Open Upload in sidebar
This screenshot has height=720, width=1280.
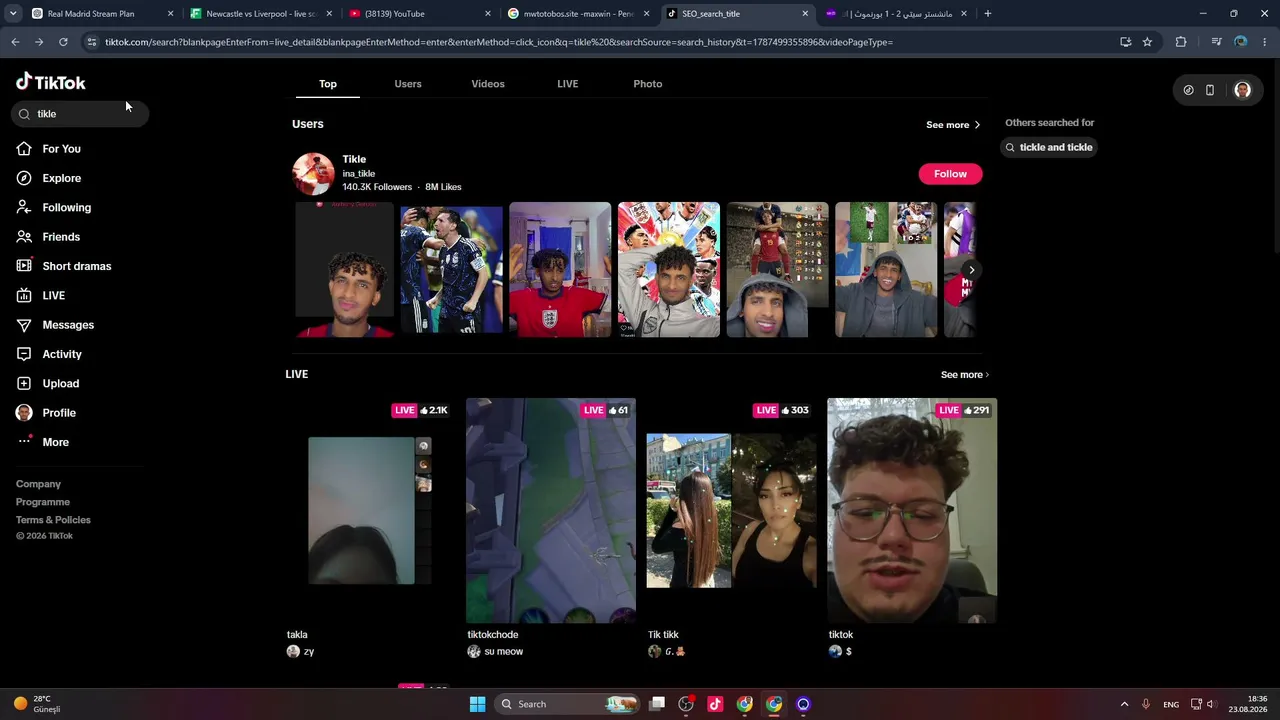pyautogui.click(x=60, y=384)
